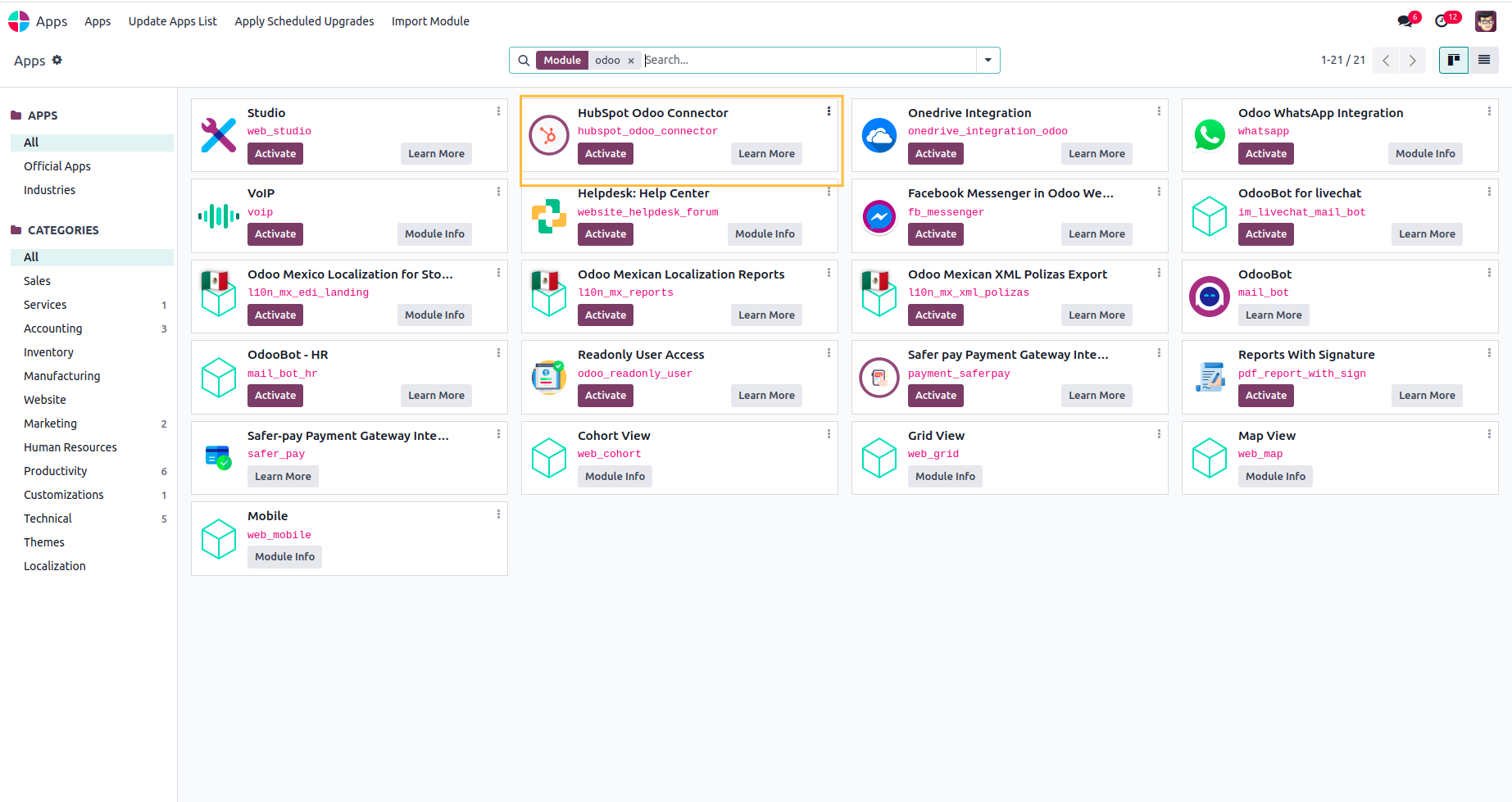This screenshot has height=802, width=1512.
Task: Click the Facebook Messenger app icon
Action: (x=879, y=216)
